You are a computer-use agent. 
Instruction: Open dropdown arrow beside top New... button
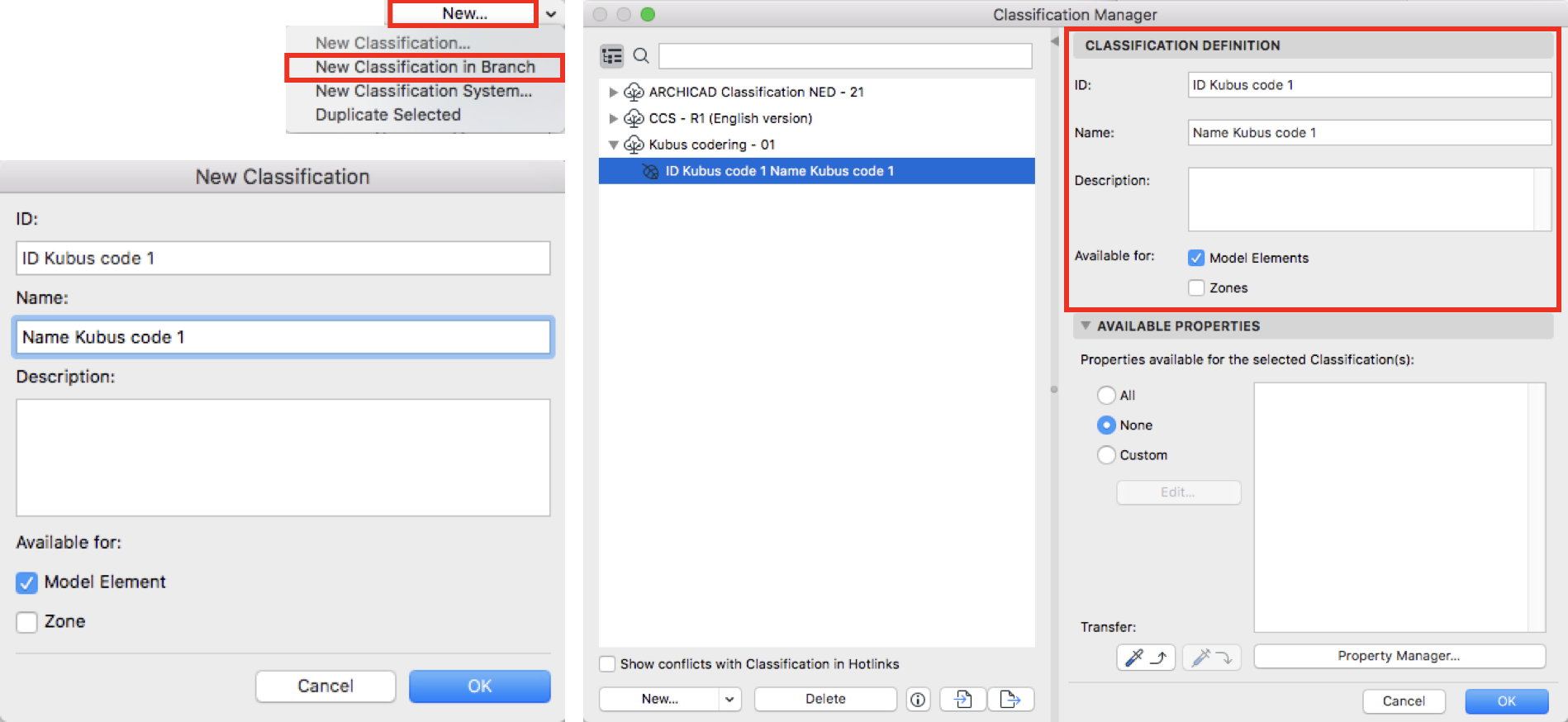(x=551, y=14)
